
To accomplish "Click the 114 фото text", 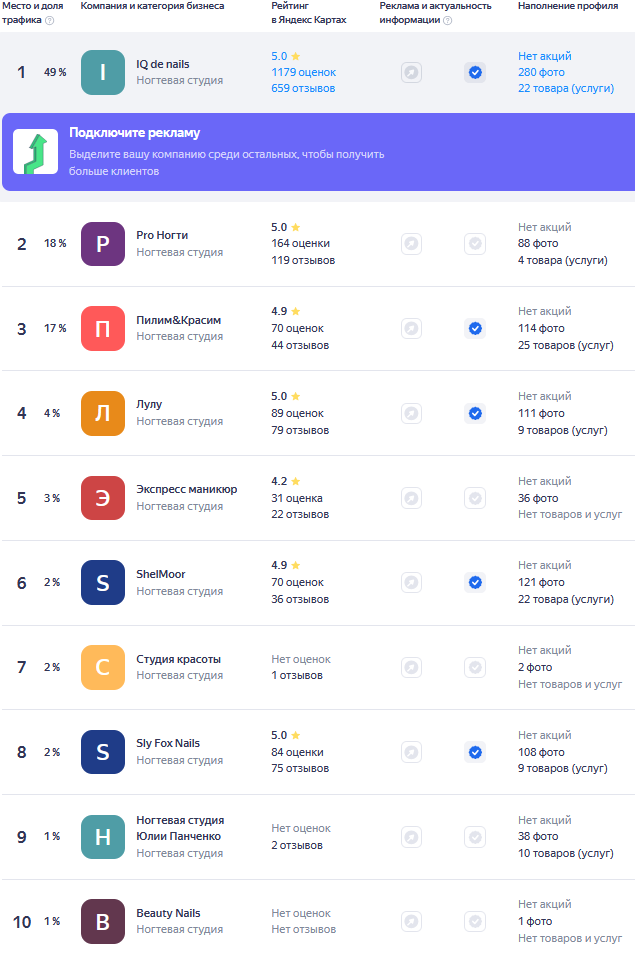I will [x=541, y=328].
